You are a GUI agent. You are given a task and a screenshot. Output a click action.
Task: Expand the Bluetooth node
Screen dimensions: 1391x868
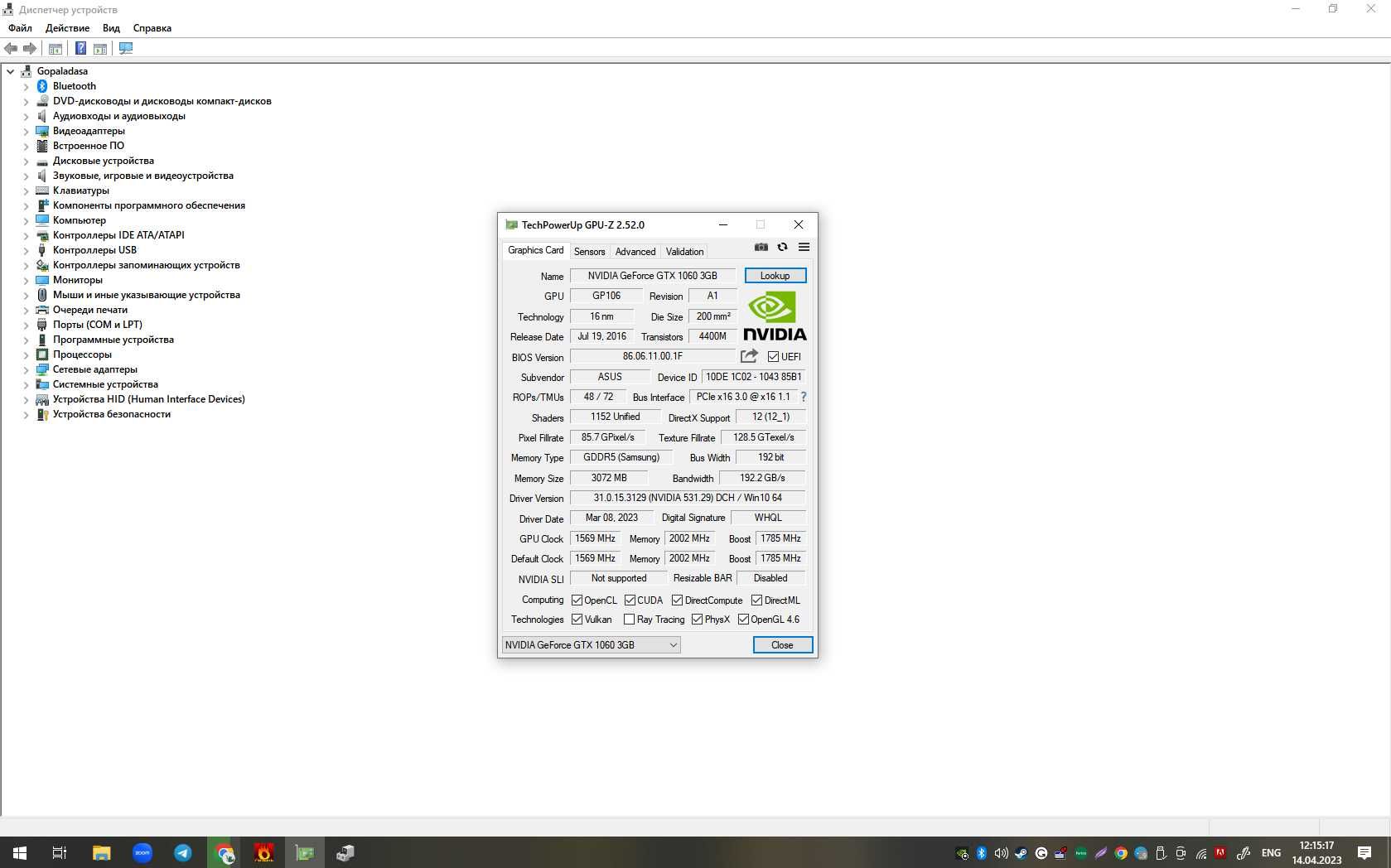click(x=26, y=86)
